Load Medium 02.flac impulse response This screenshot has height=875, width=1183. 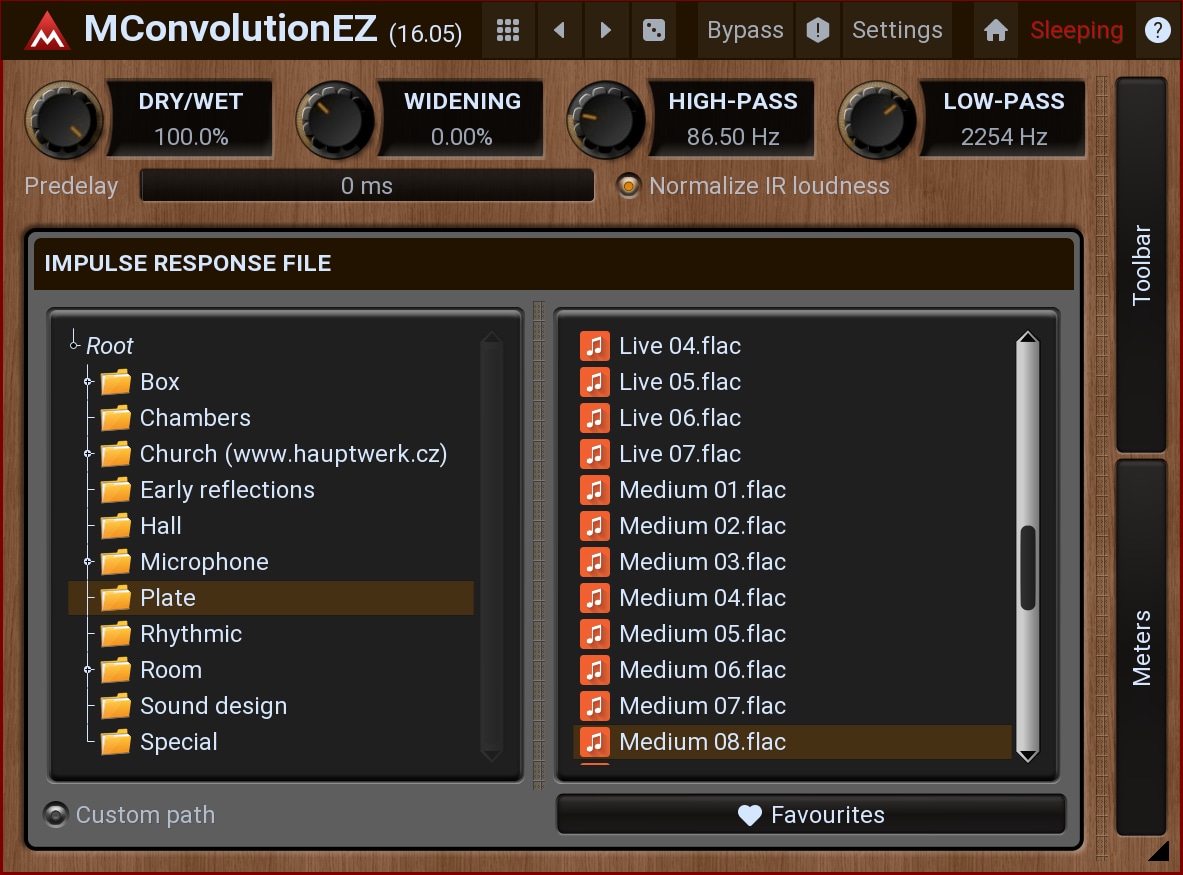tap(792, 526)
